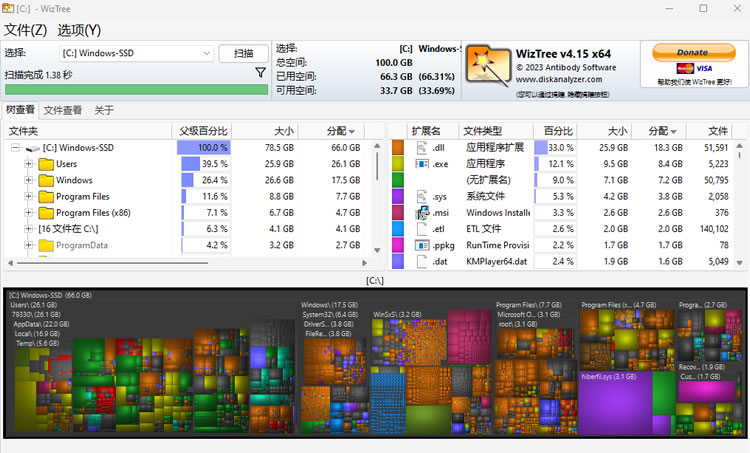Screen dimensions: 750x453
Task: Click the orange .dll color swatch
Action: tap(398, 148)
